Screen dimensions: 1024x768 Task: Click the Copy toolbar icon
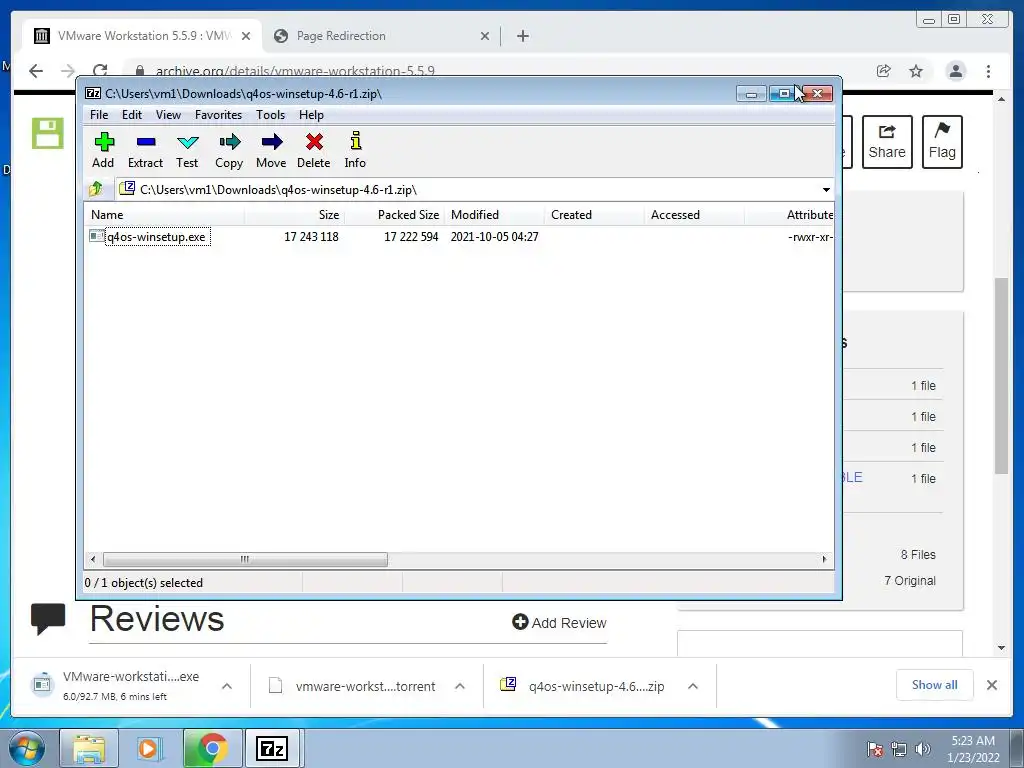229,150
